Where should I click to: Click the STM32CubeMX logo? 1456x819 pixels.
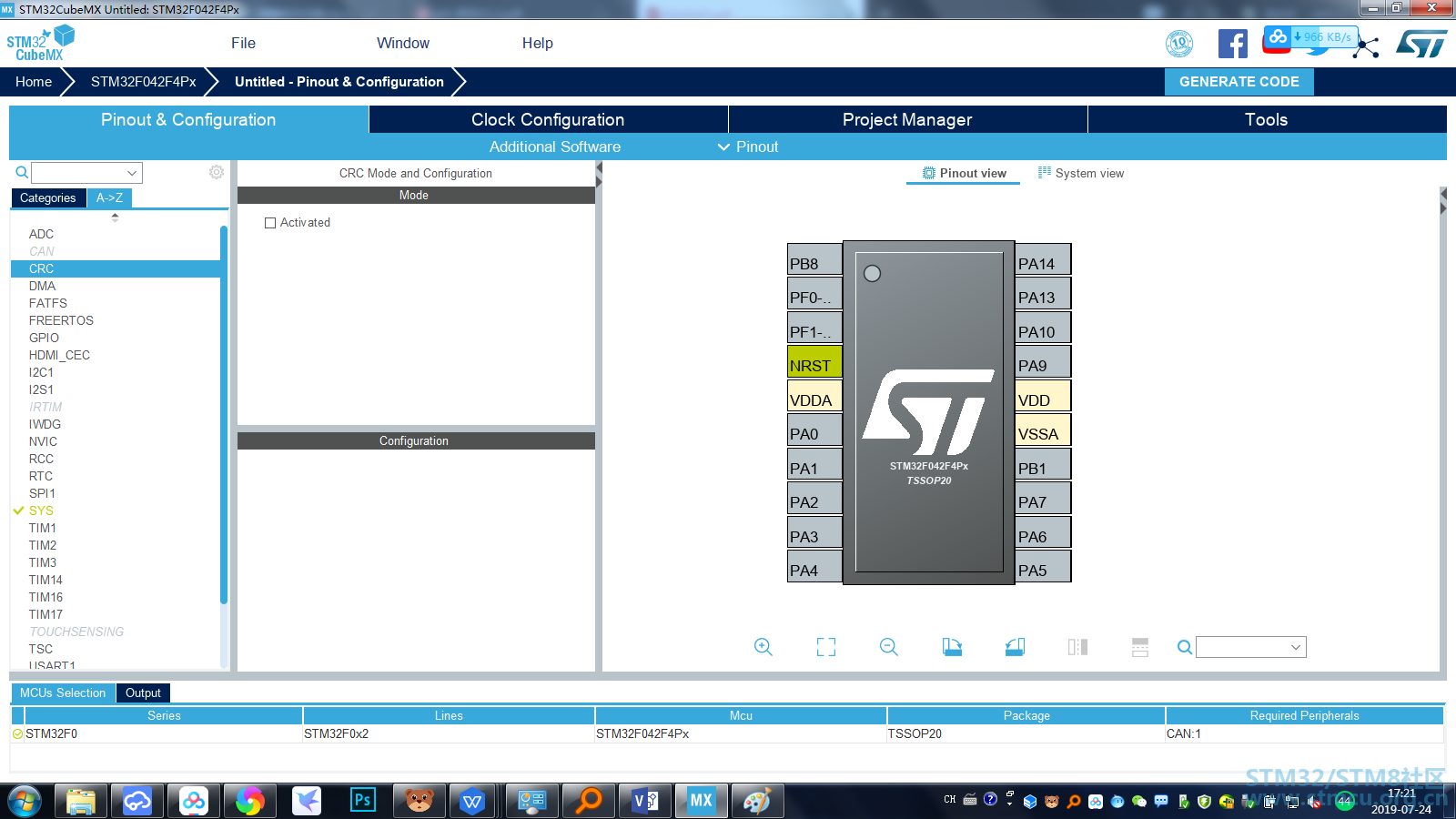pos(40,43)
